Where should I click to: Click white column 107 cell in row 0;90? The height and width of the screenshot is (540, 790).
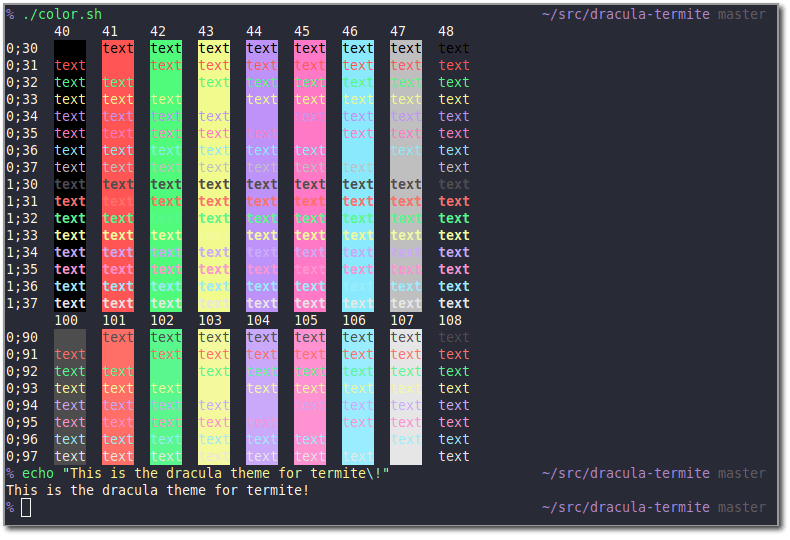(x=406, y=337)
